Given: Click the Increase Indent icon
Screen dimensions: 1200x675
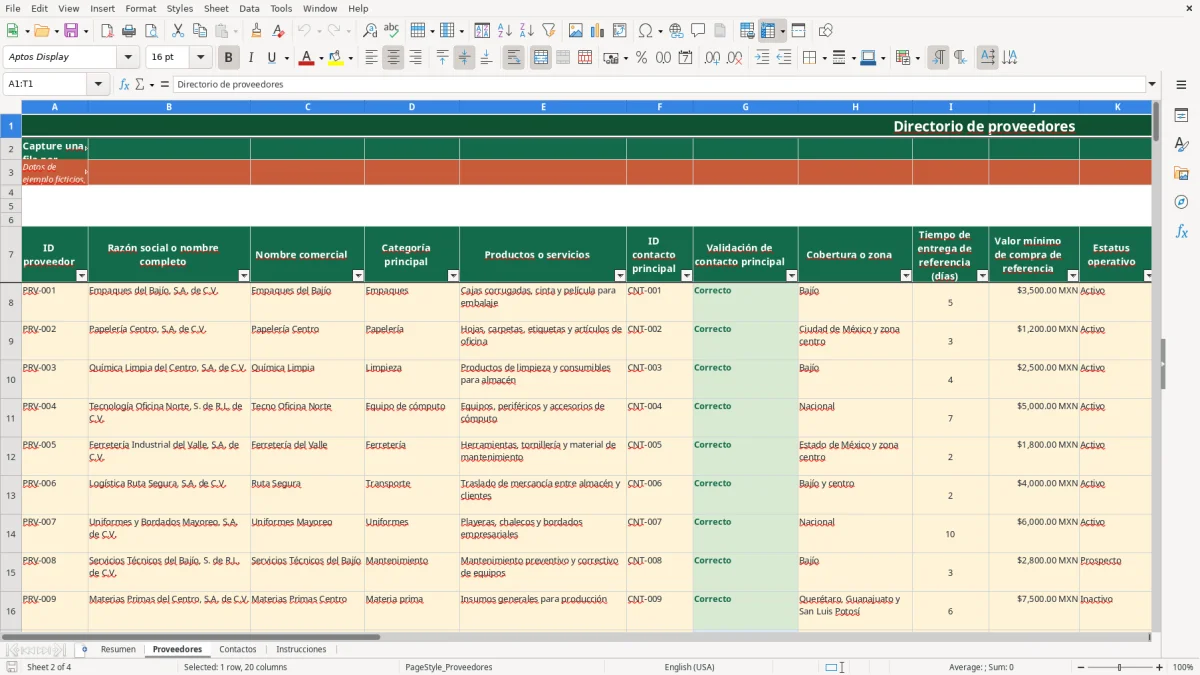Looking at the screenshot, I should coord(762,58).
